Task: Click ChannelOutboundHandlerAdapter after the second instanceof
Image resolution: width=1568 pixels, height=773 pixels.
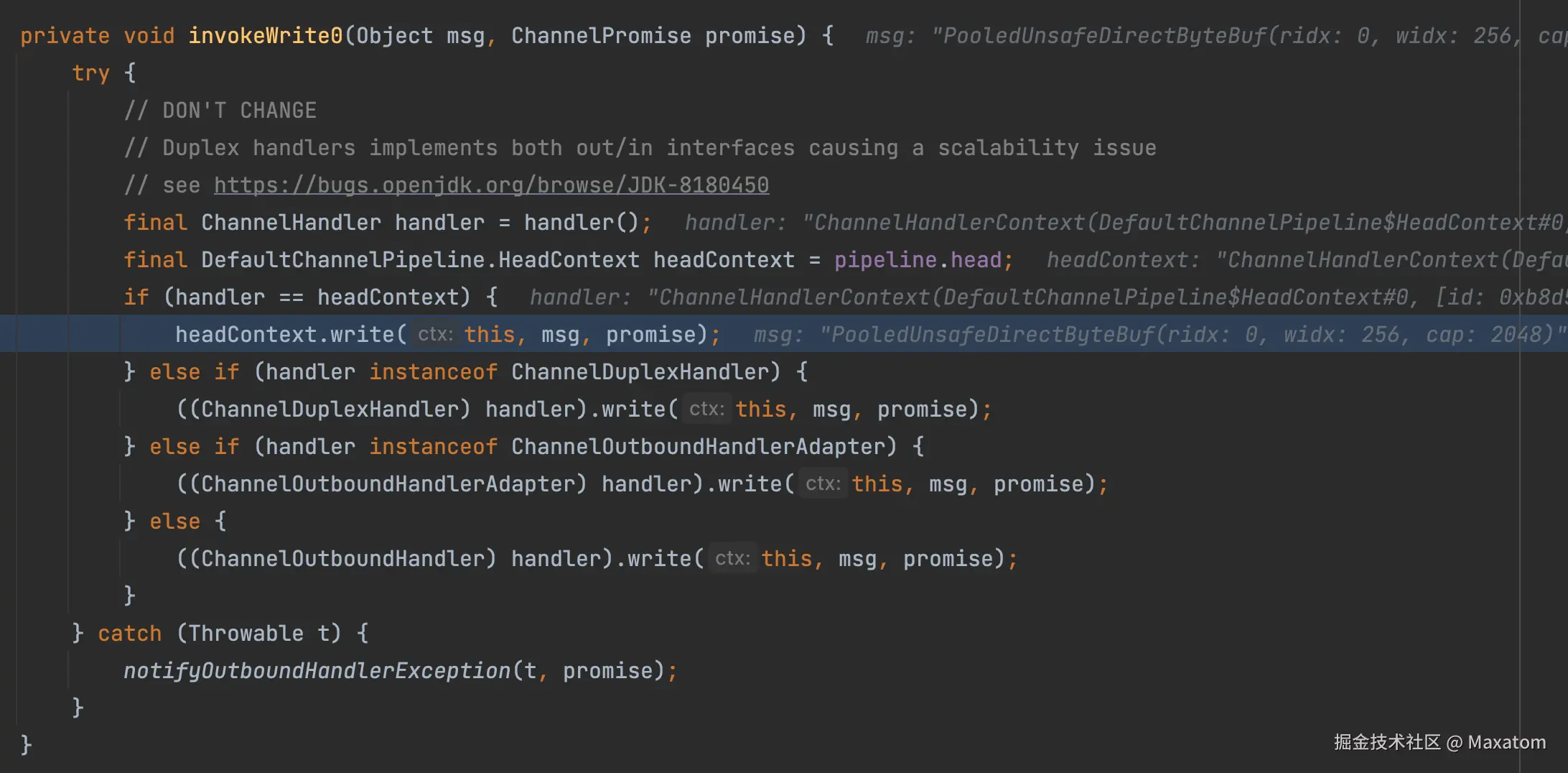Action: [x=704, y=447]
